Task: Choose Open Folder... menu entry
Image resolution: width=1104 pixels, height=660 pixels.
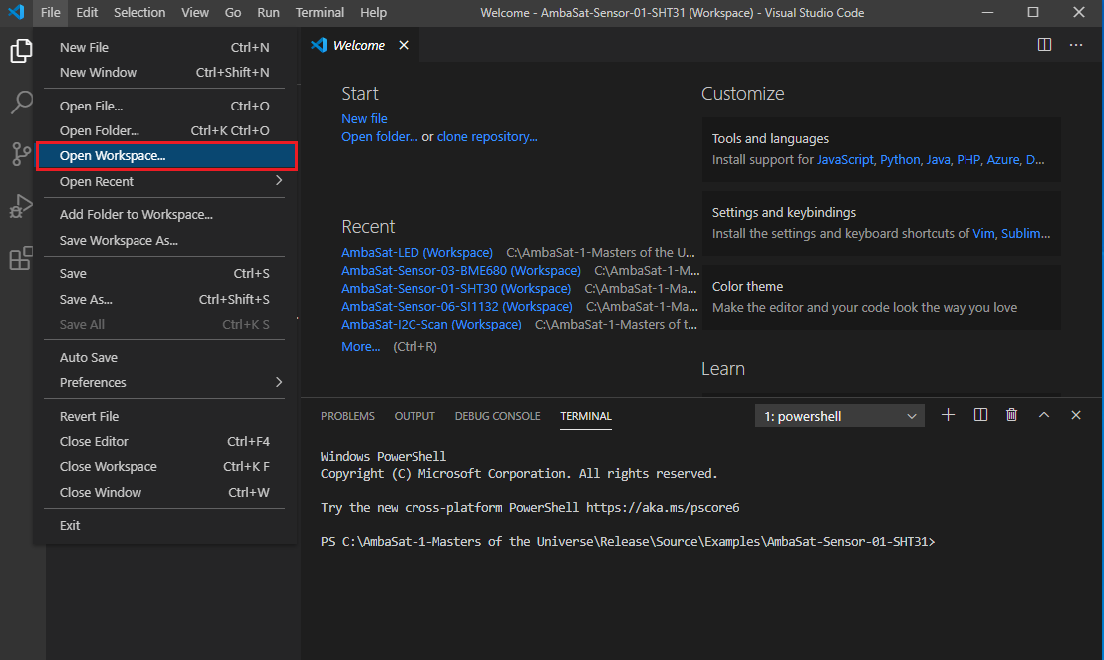Action: [166, 130]
